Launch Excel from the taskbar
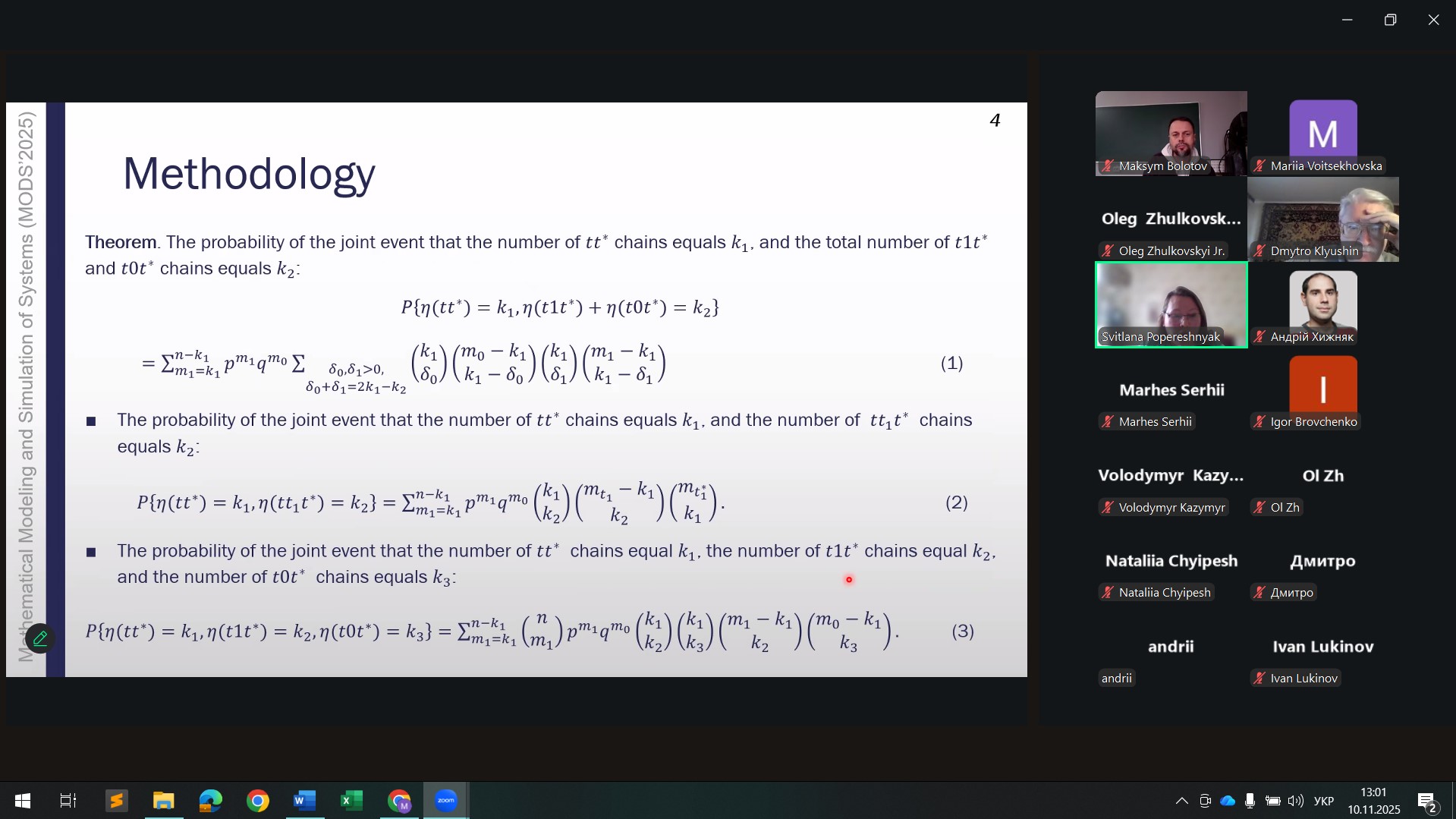This screenshot has width=1456, height=819. coord(352,801)
